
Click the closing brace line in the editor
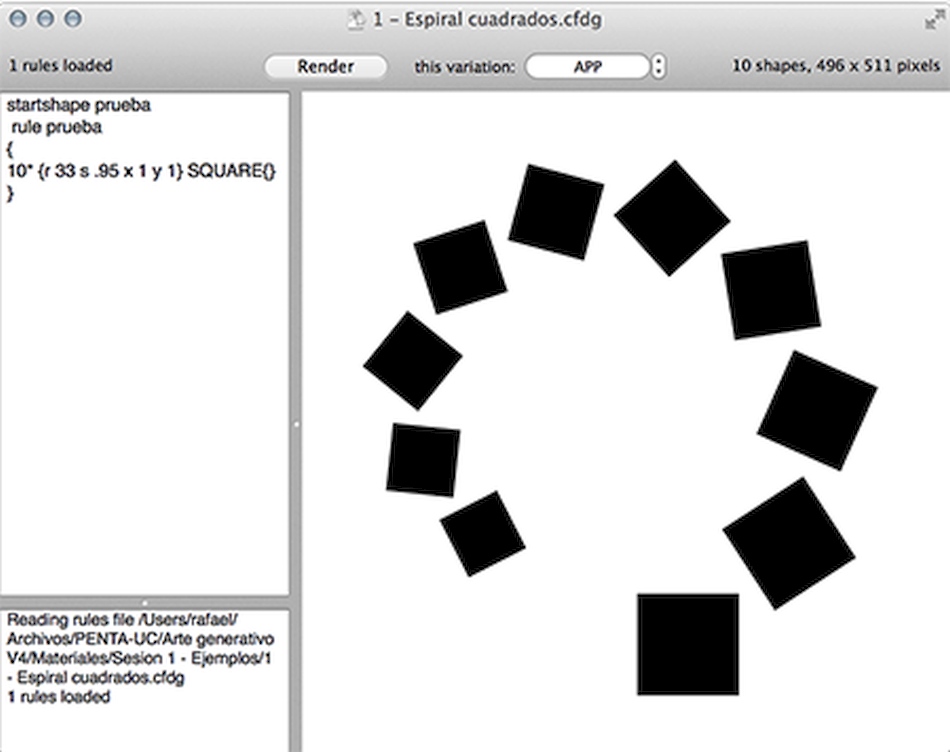10,193
